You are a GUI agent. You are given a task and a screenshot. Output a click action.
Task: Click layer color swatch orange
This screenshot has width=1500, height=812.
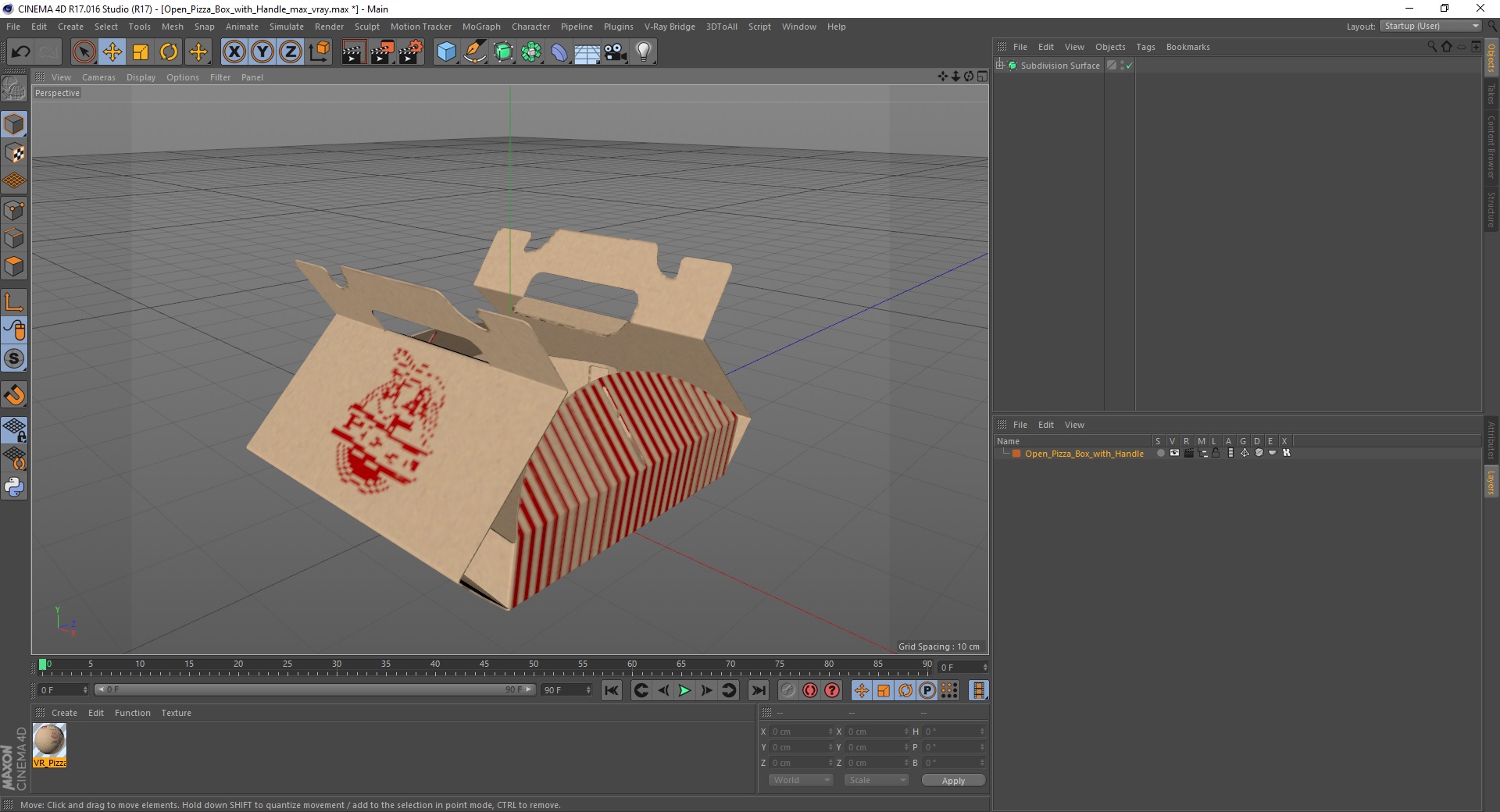1016,454
